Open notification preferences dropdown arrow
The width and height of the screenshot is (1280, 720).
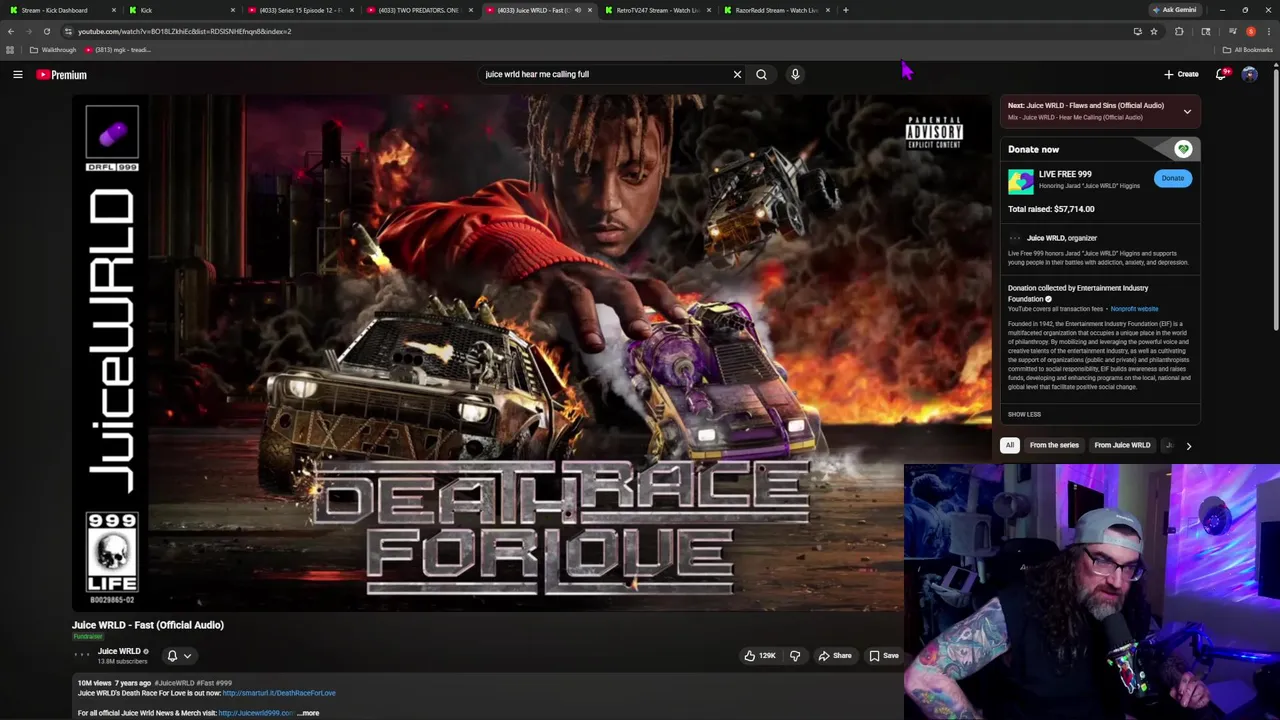(x=187, y=656)
